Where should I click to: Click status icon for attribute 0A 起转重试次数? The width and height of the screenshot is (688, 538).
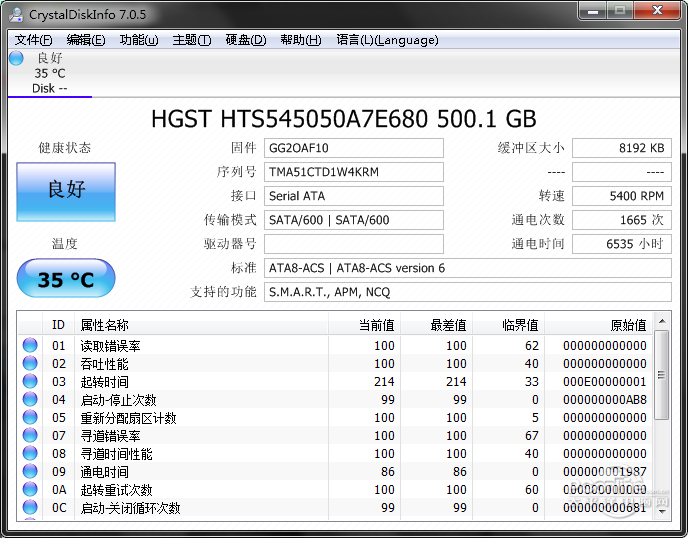coord(30,490)
